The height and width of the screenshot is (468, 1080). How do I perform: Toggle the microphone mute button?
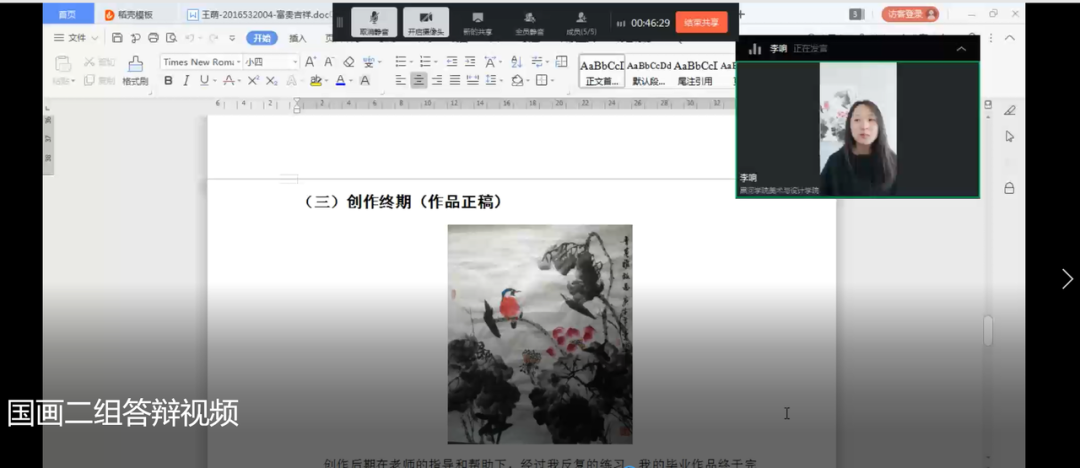tap(374, 22)
